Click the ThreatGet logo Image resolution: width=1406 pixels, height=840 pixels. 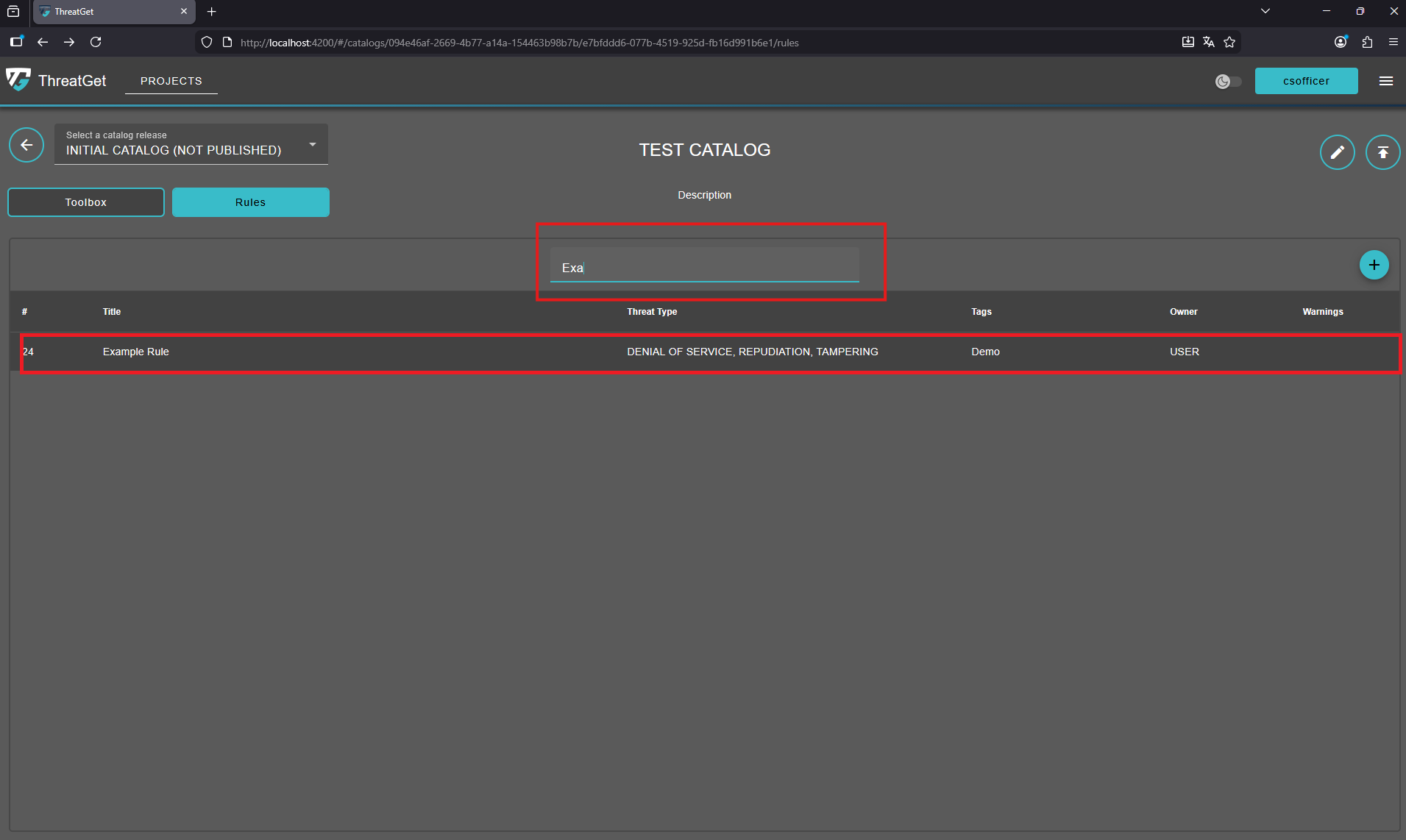click(x=18, y=80)
